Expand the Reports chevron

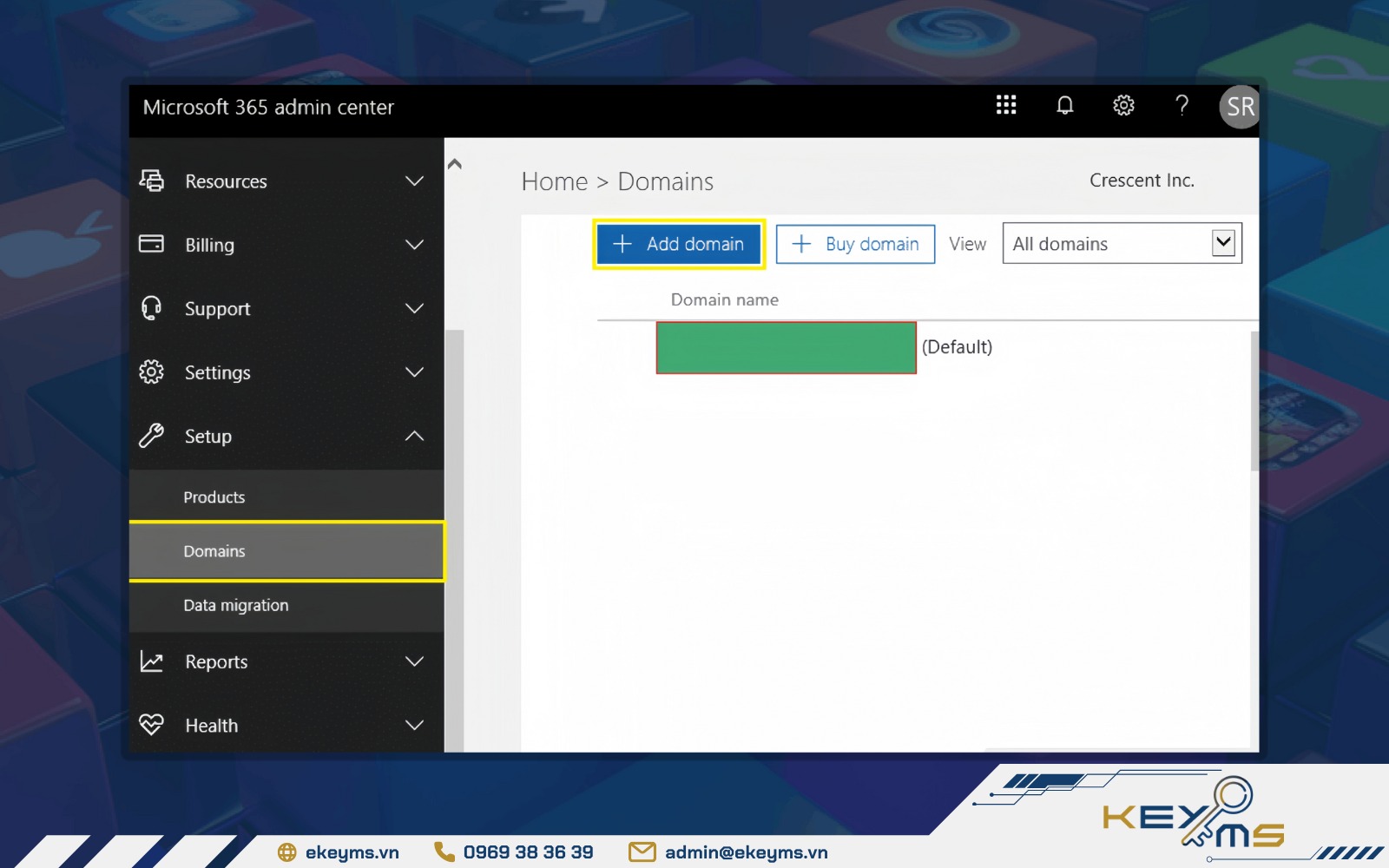(x=415, y=661)
